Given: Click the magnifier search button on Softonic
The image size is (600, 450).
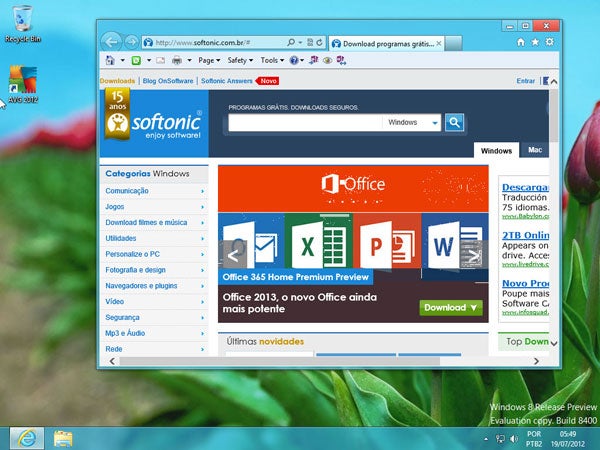Looking at the screenshot, I should point(455,122).
